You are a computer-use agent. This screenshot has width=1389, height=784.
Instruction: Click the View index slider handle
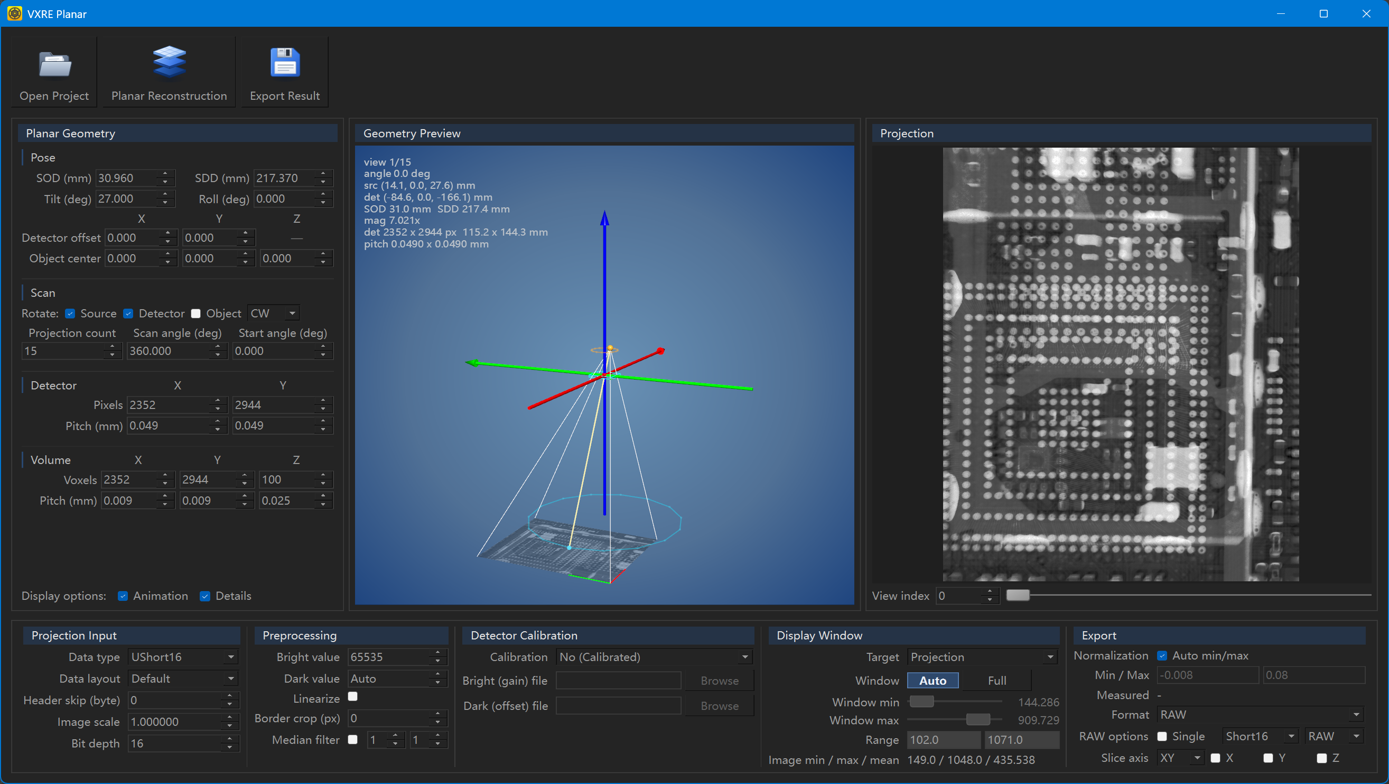pyautogui.click(x=1018, y=596)
